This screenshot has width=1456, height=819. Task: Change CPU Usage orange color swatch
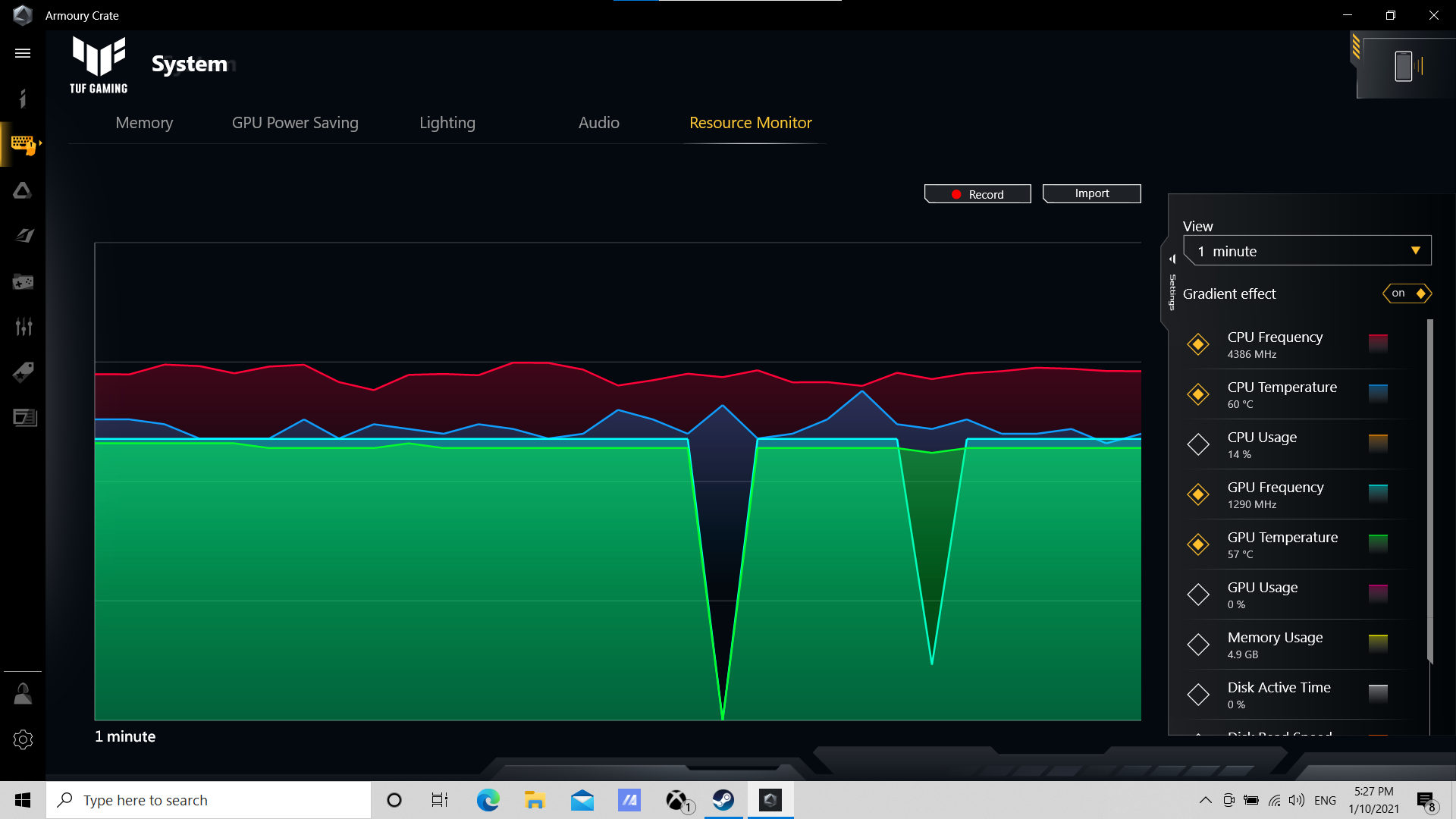(x=1378, y=444)
